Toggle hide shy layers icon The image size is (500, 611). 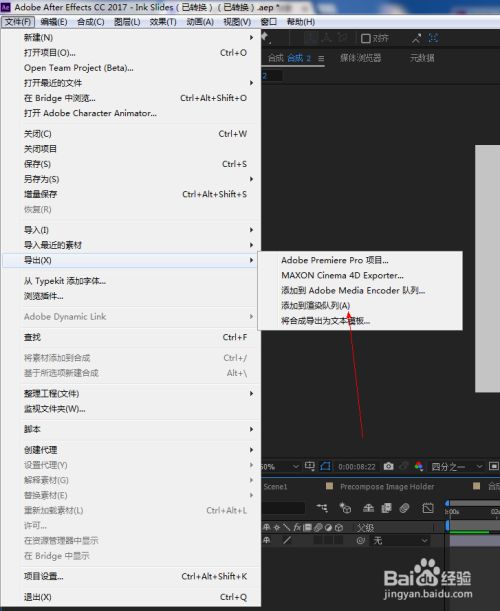368,508
